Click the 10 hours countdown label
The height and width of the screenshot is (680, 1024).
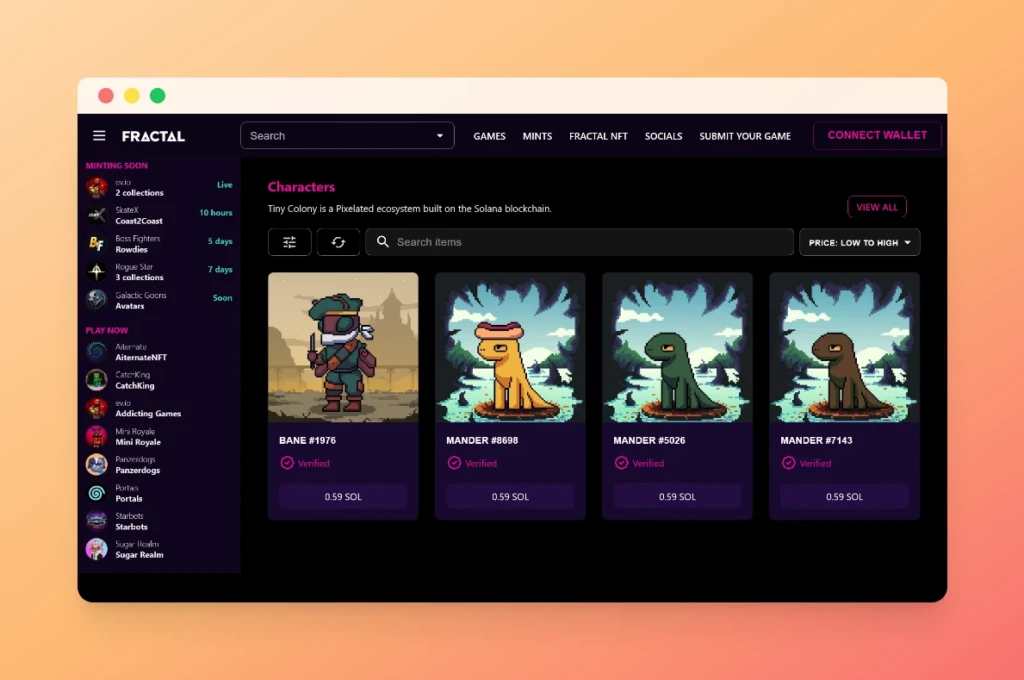click(x=216, y=213)
